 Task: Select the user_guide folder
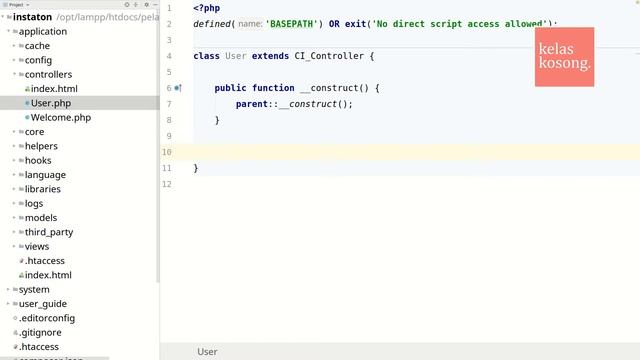pos(43,304)
